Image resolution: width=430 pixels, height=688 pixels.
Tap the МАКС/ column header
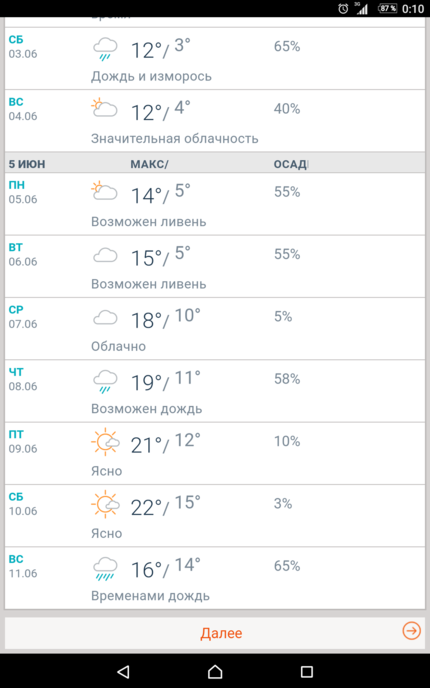pos(149,164)
